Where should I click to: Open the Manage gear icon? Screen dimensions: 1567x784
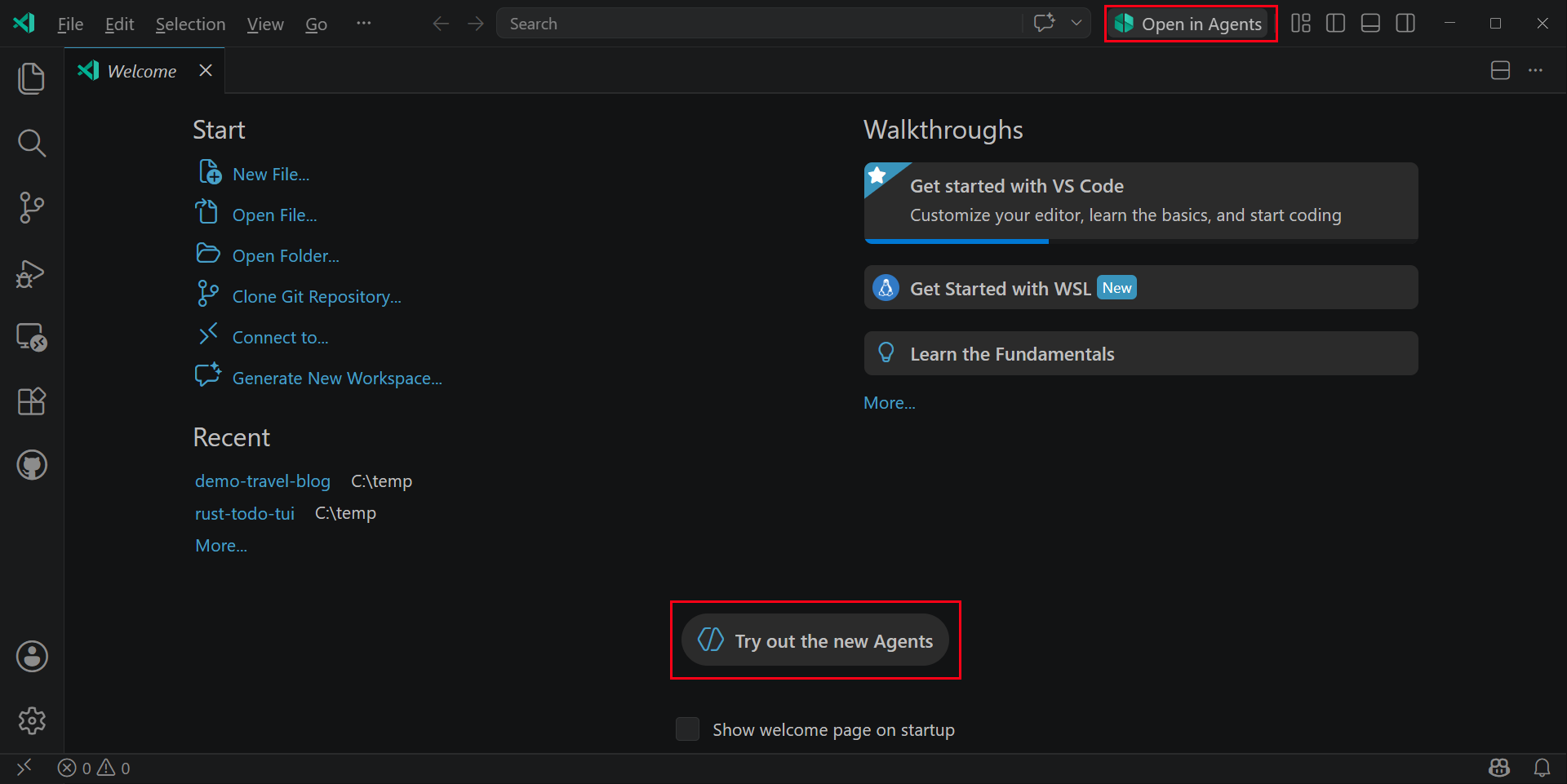click(32, 720)
